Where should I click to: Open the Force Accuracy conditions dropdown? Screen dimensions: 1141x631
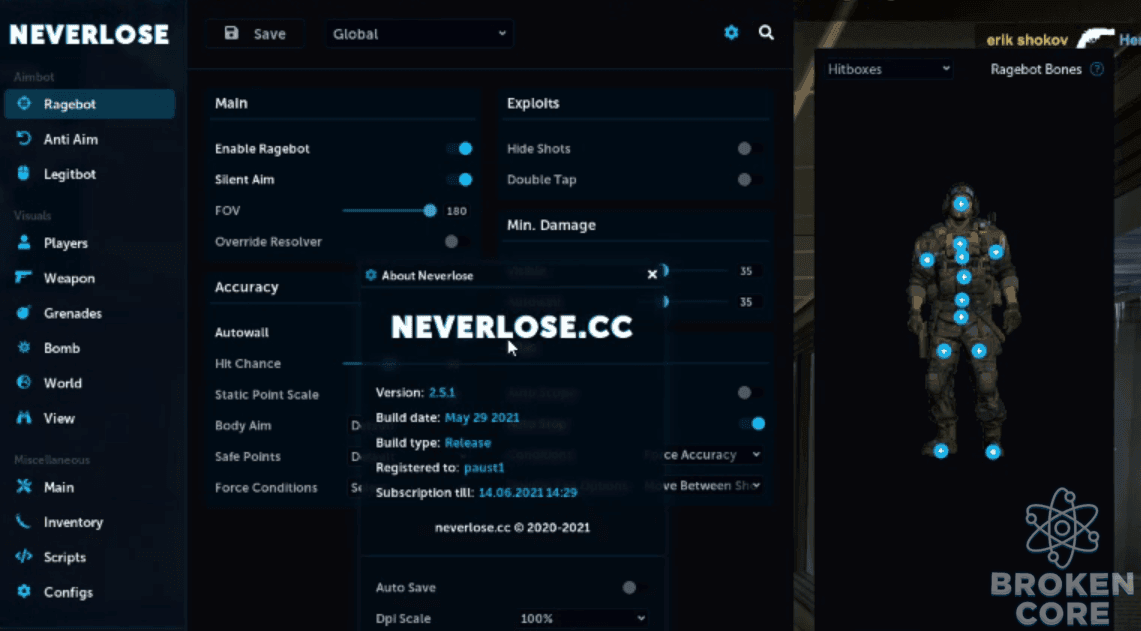pyautogui.click(x=703, y=454)
